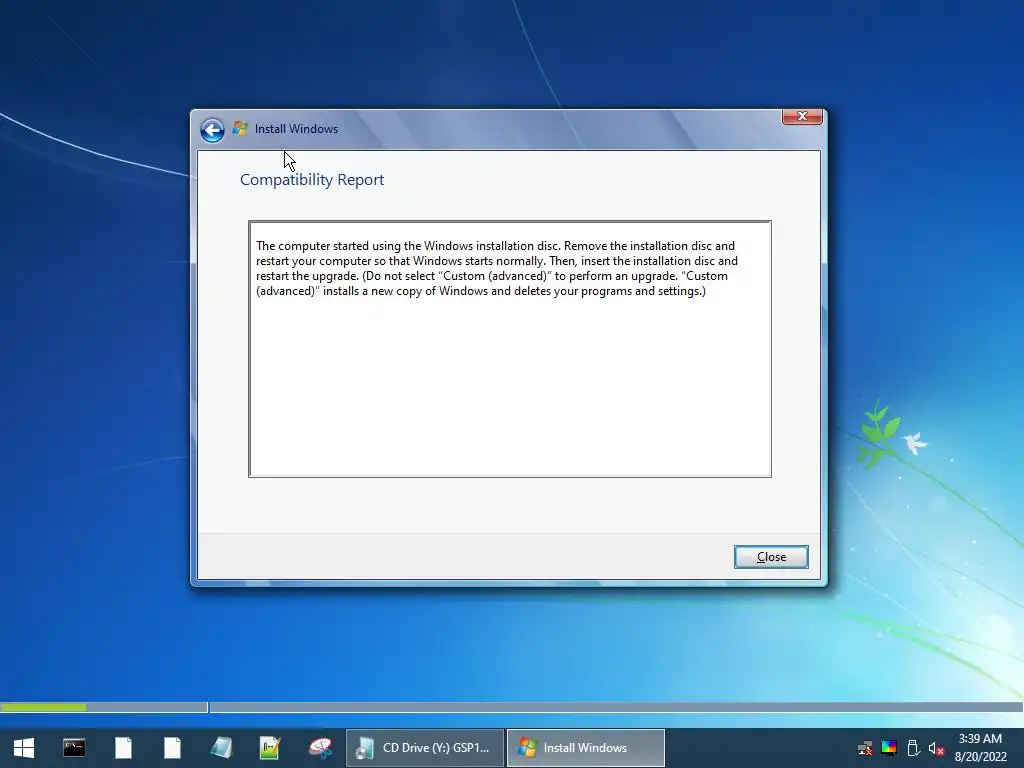This screenshot has height=768, width=1024.
Task: Click the network disconnected tray icon
Action: (865, 748)
